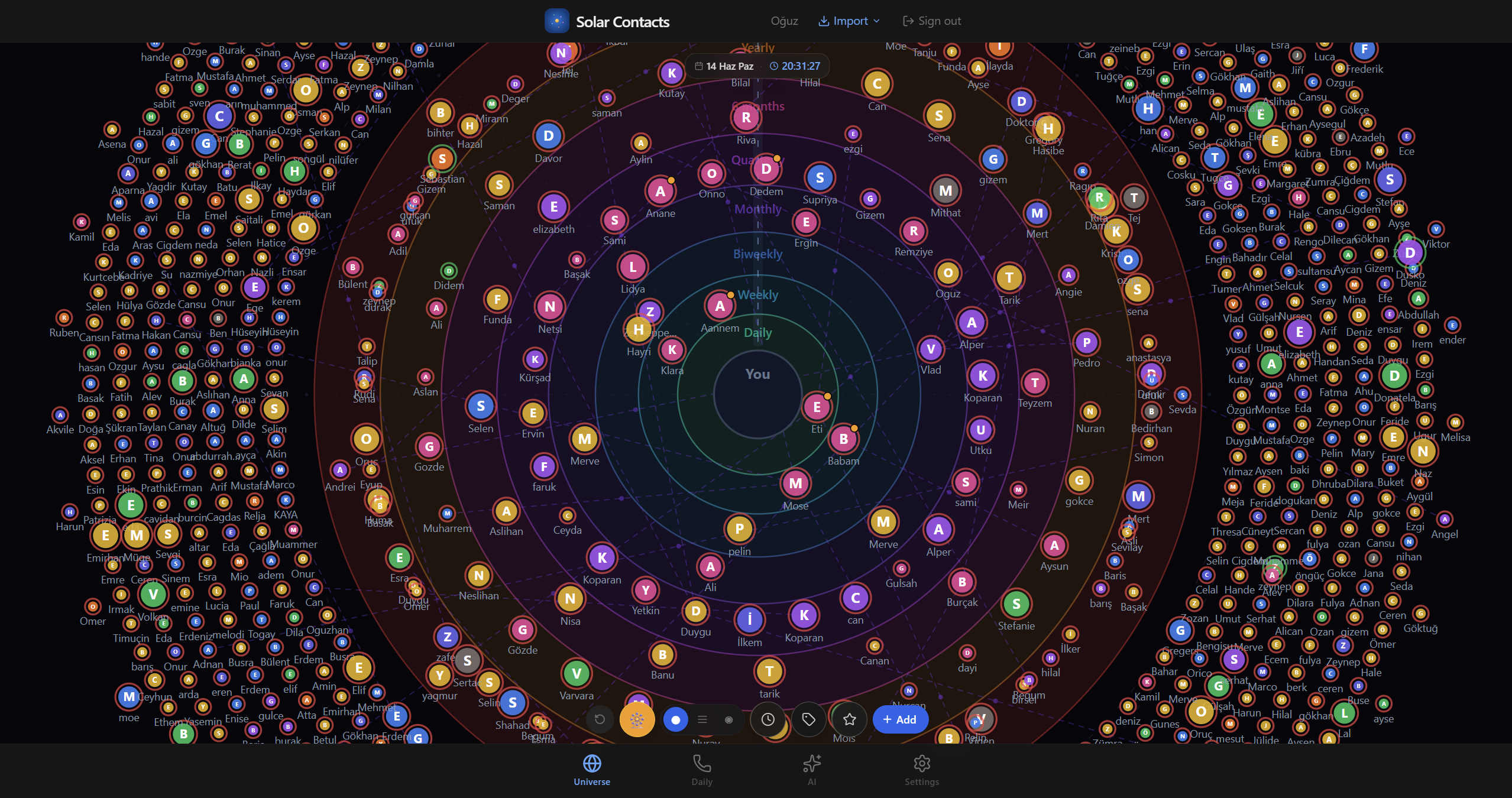This screenshot has width=1512, height=798.
Task: Select the Muharrem contact node
Action: click(447, 513)
